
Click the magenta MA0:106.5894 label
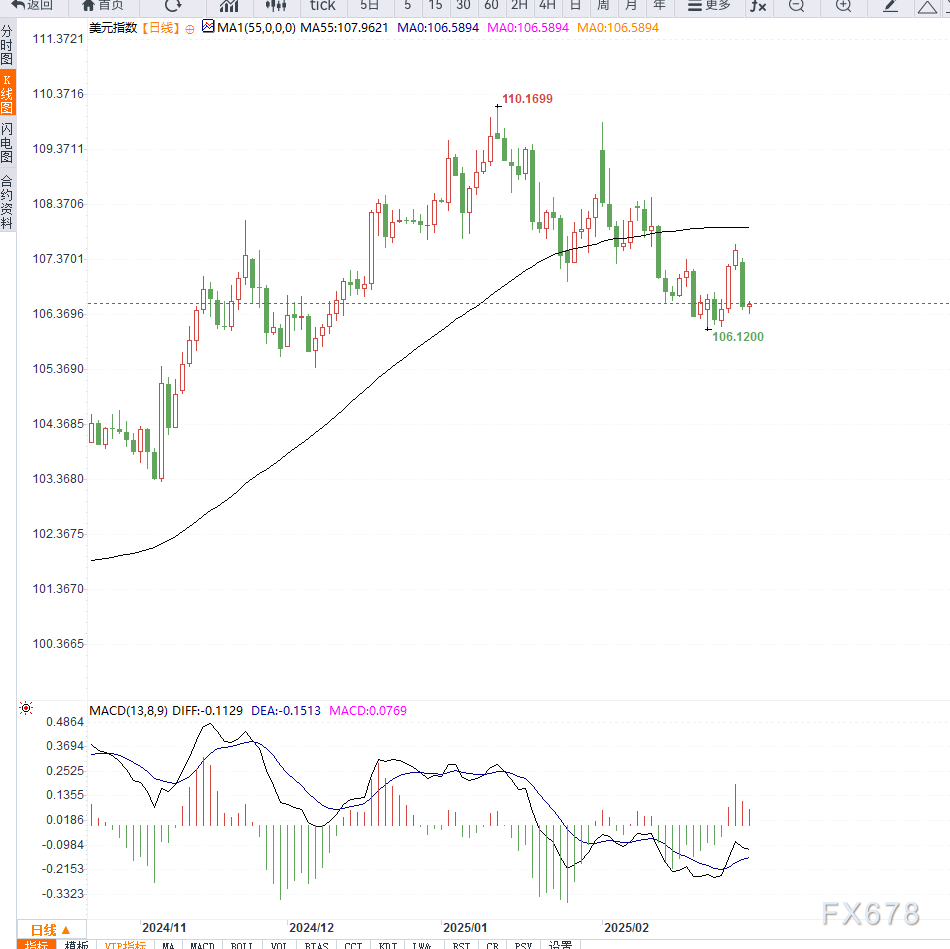coord(528,28)
